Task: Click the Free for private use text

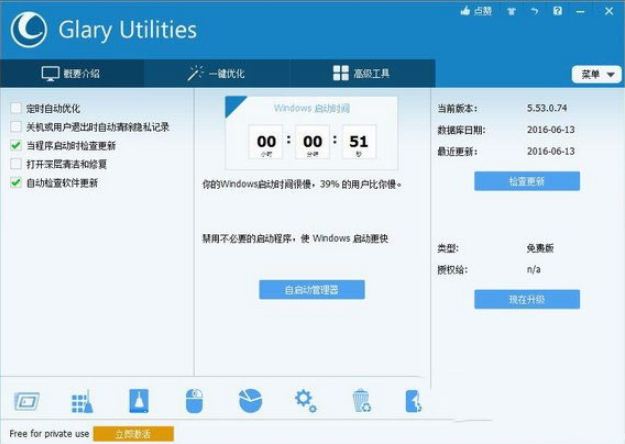Action: click(x=49, y=434)
